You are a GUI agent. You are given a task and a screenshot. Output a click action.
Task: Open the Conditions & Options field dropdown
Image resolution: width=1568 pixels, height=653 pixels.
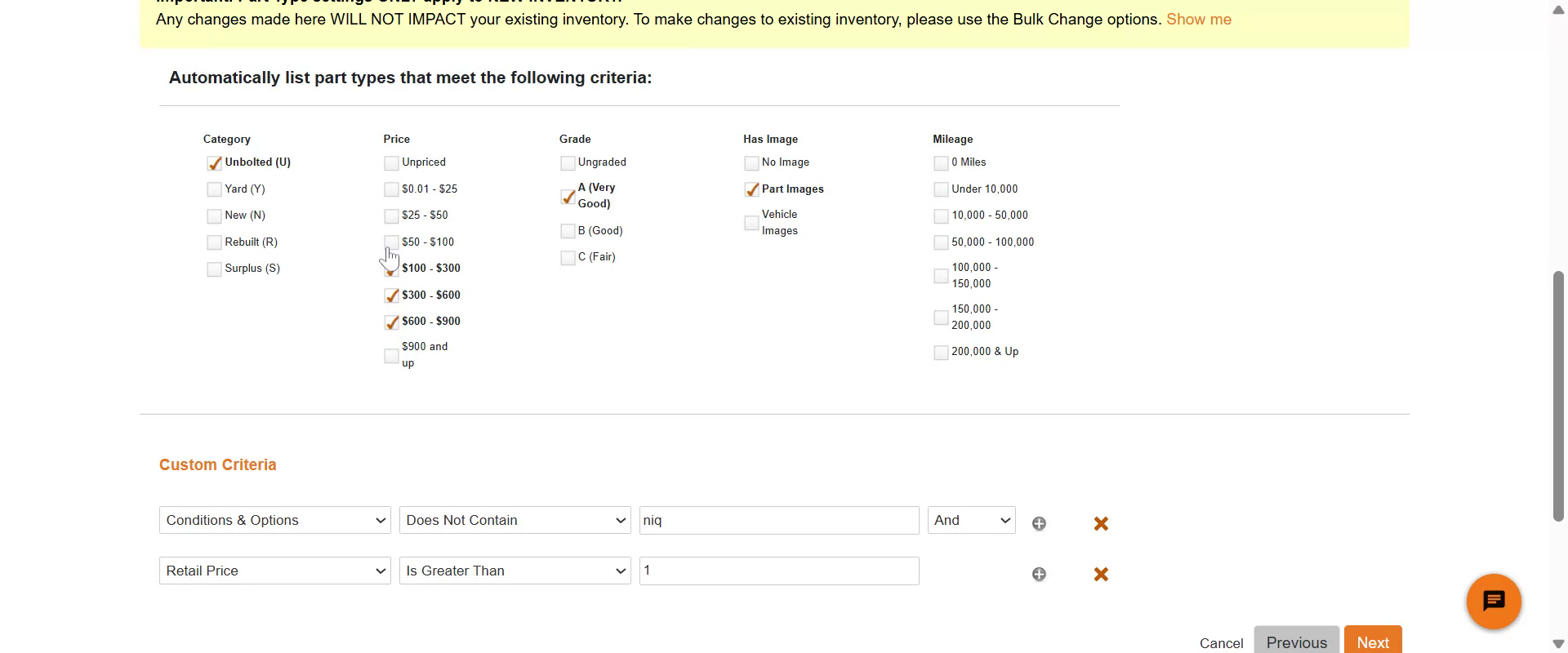tap(274, 521)
